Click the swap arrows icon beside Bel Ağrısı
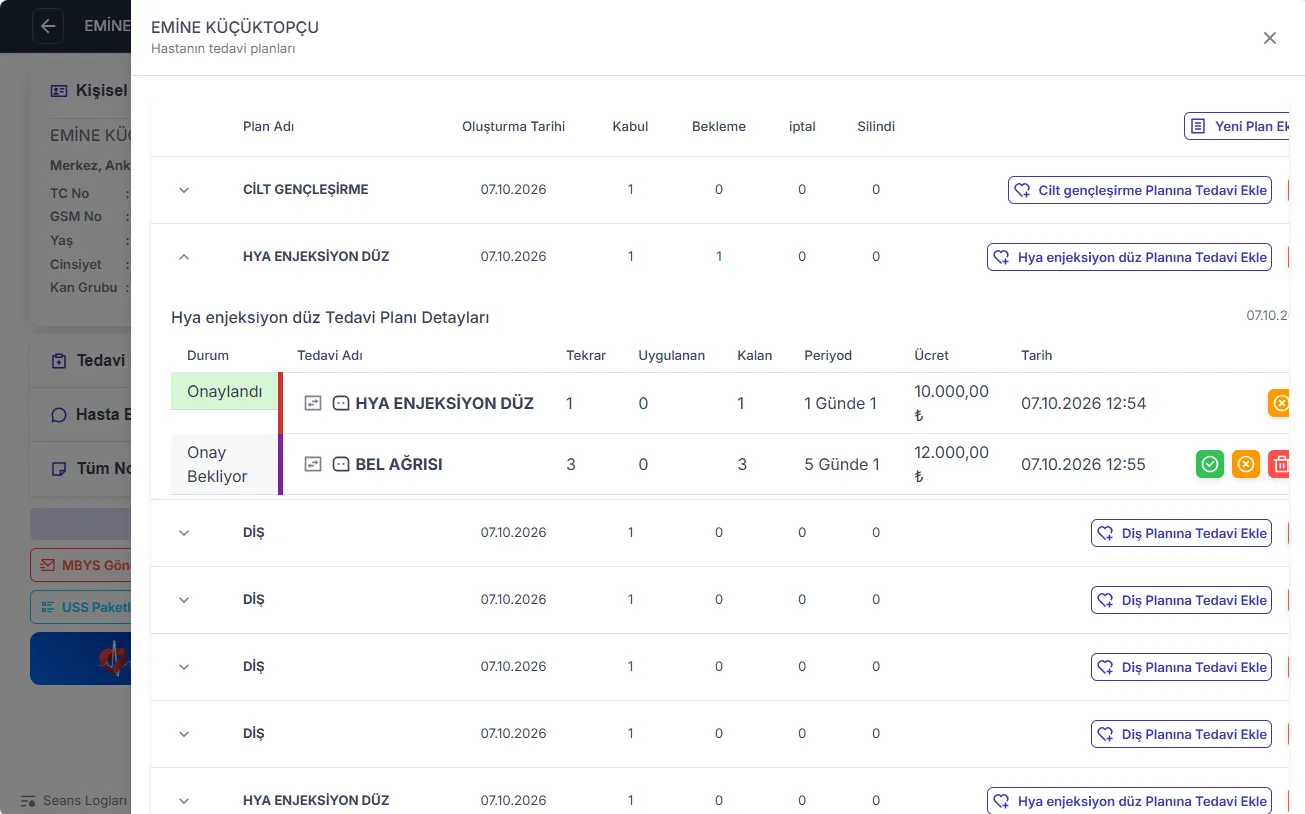The height and width of the screenshot is (814, 1305). click(x=313, y=464)
